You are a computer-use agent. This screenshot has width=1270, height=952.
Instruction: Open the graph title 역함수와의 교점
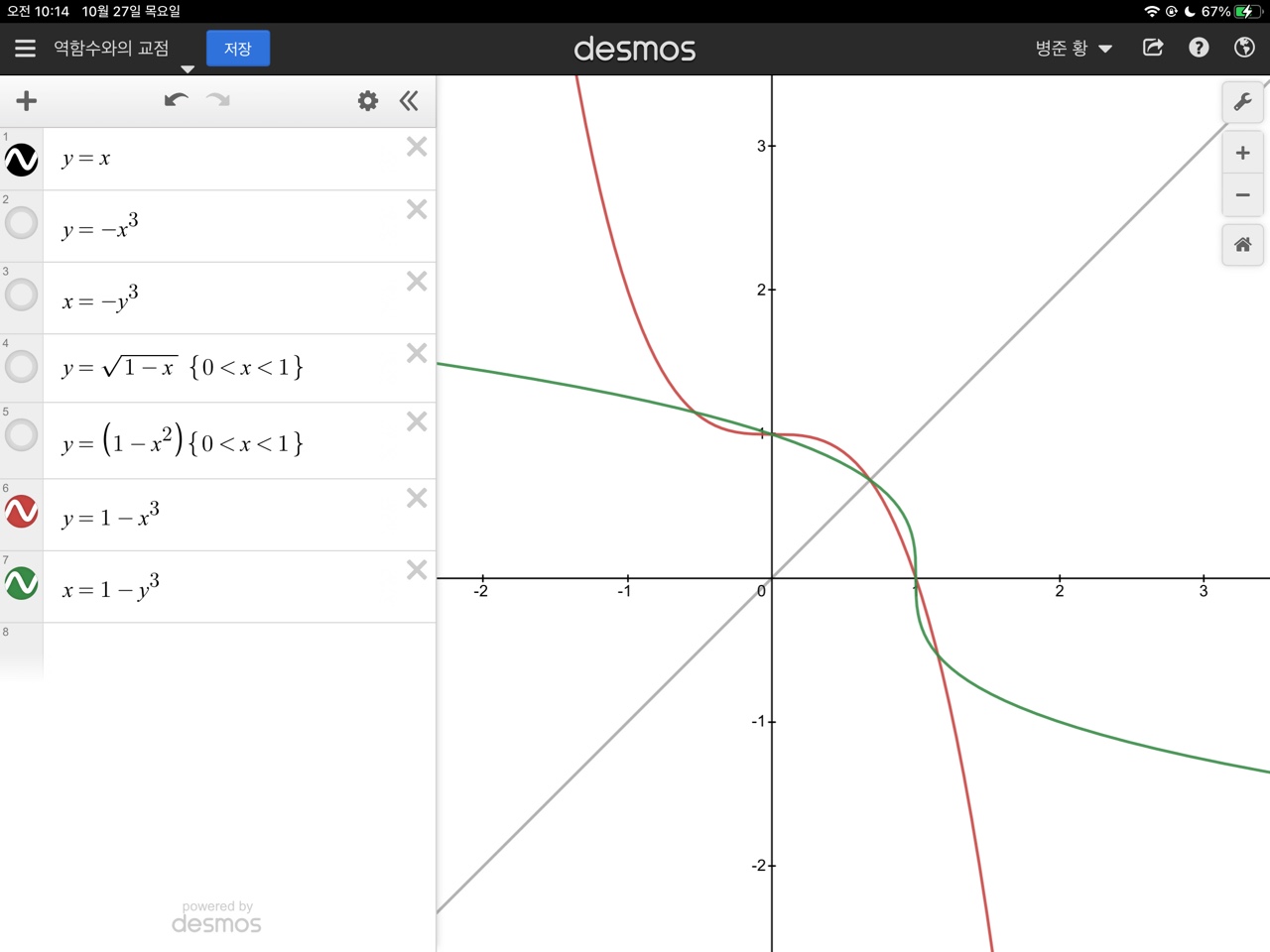(x=111, y=48)
